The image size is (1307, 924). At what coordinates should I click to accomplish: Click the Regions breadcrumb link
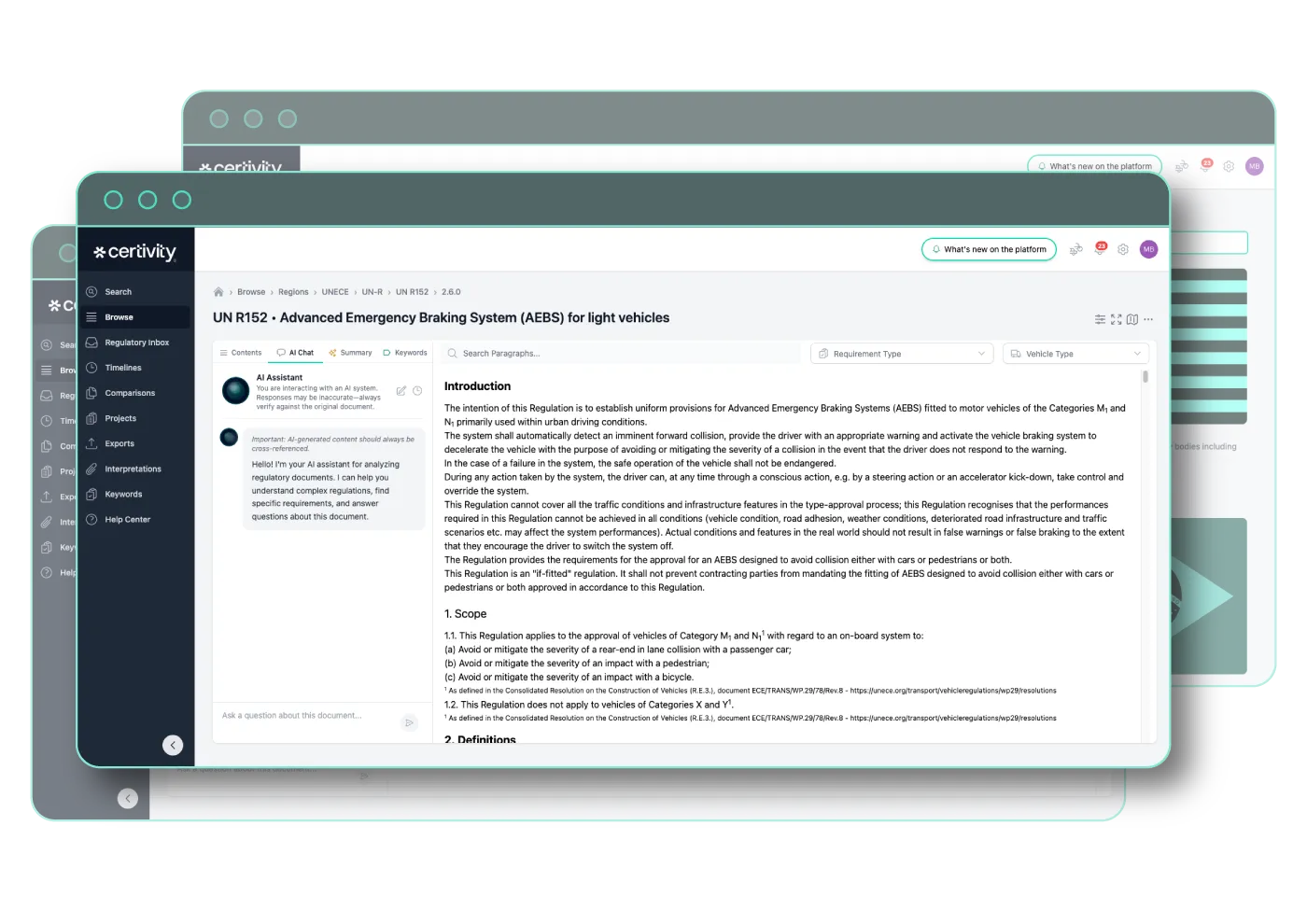pos(293,292)
